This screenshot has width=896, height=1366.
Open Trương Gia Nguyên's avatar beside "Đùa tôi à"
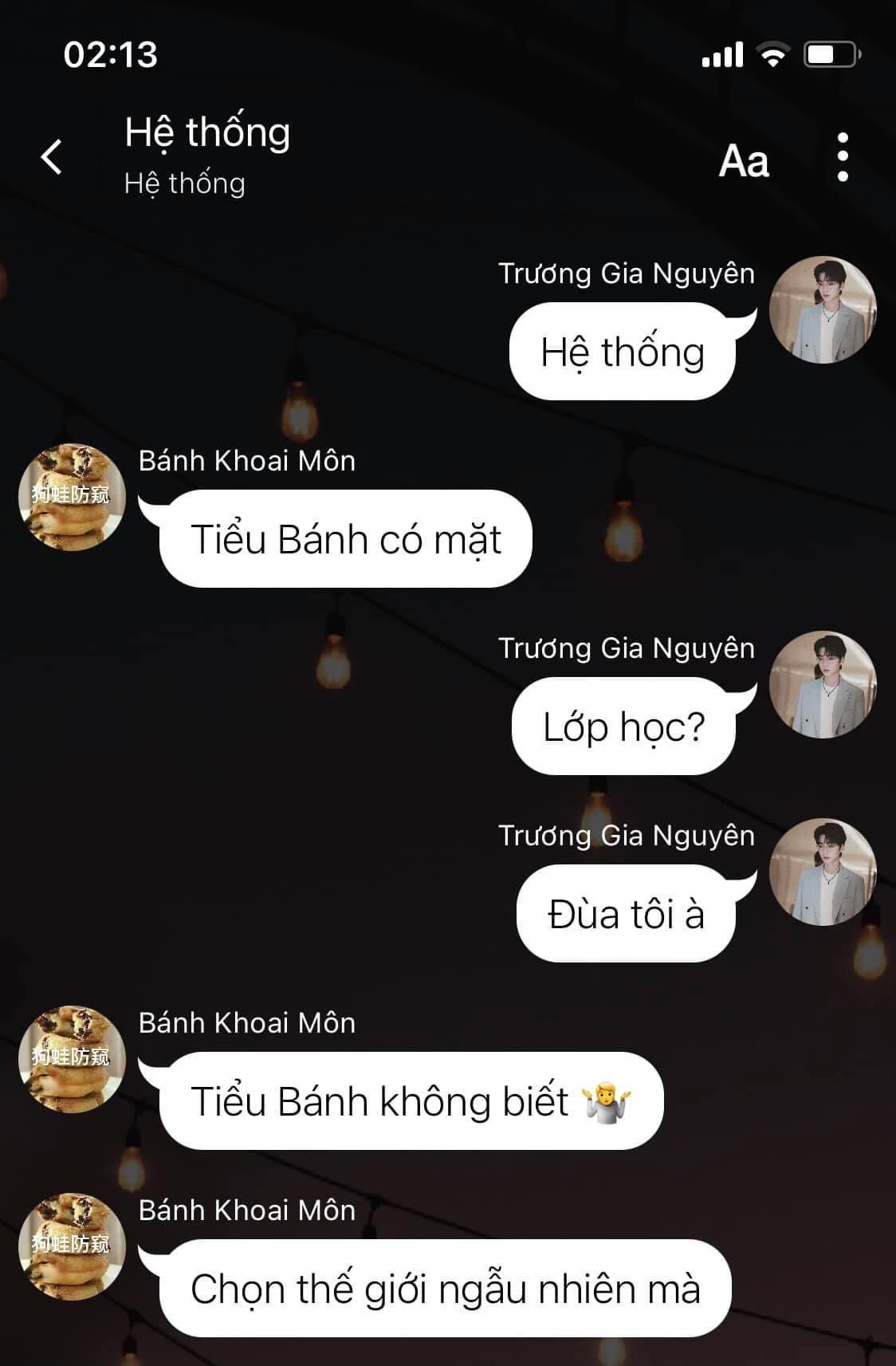823,872
